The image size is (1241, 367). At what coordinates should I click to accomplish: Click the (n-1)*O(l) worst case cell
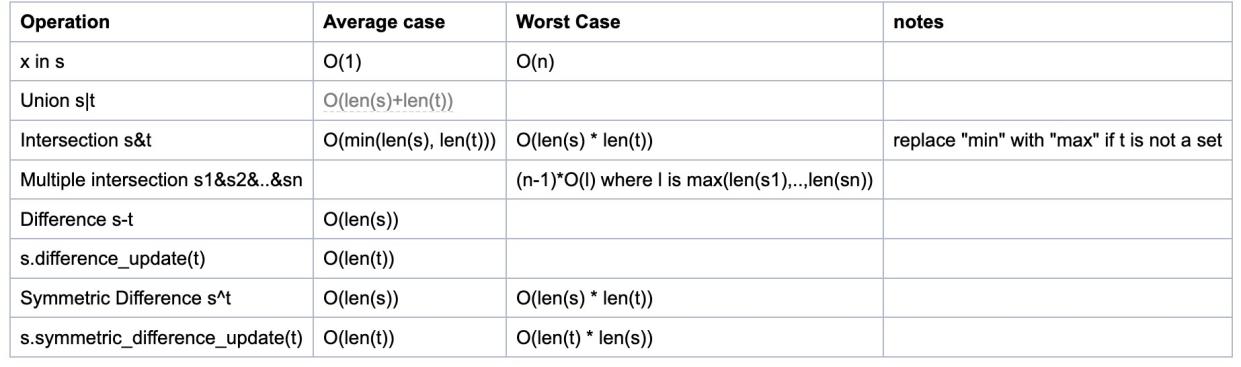[x=694, y=183]
